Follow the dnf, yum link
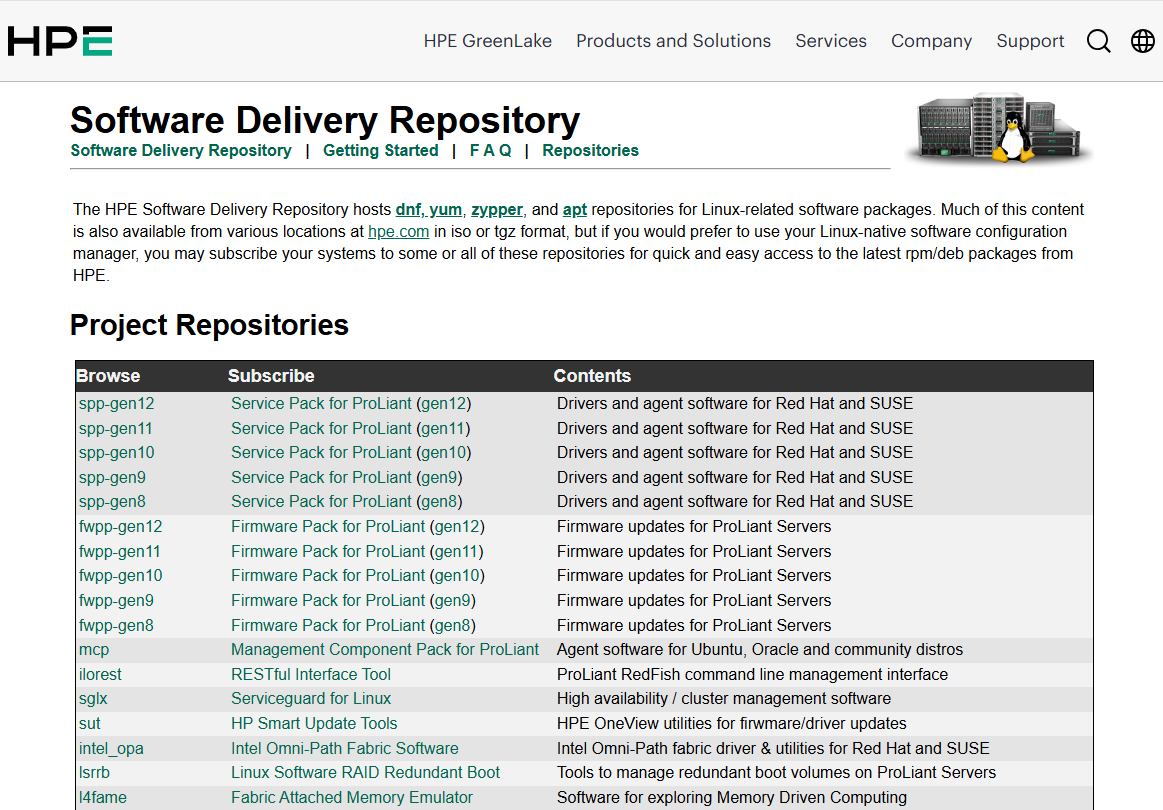Screen dimensions: 1163x810 click(x=428, y=210)
